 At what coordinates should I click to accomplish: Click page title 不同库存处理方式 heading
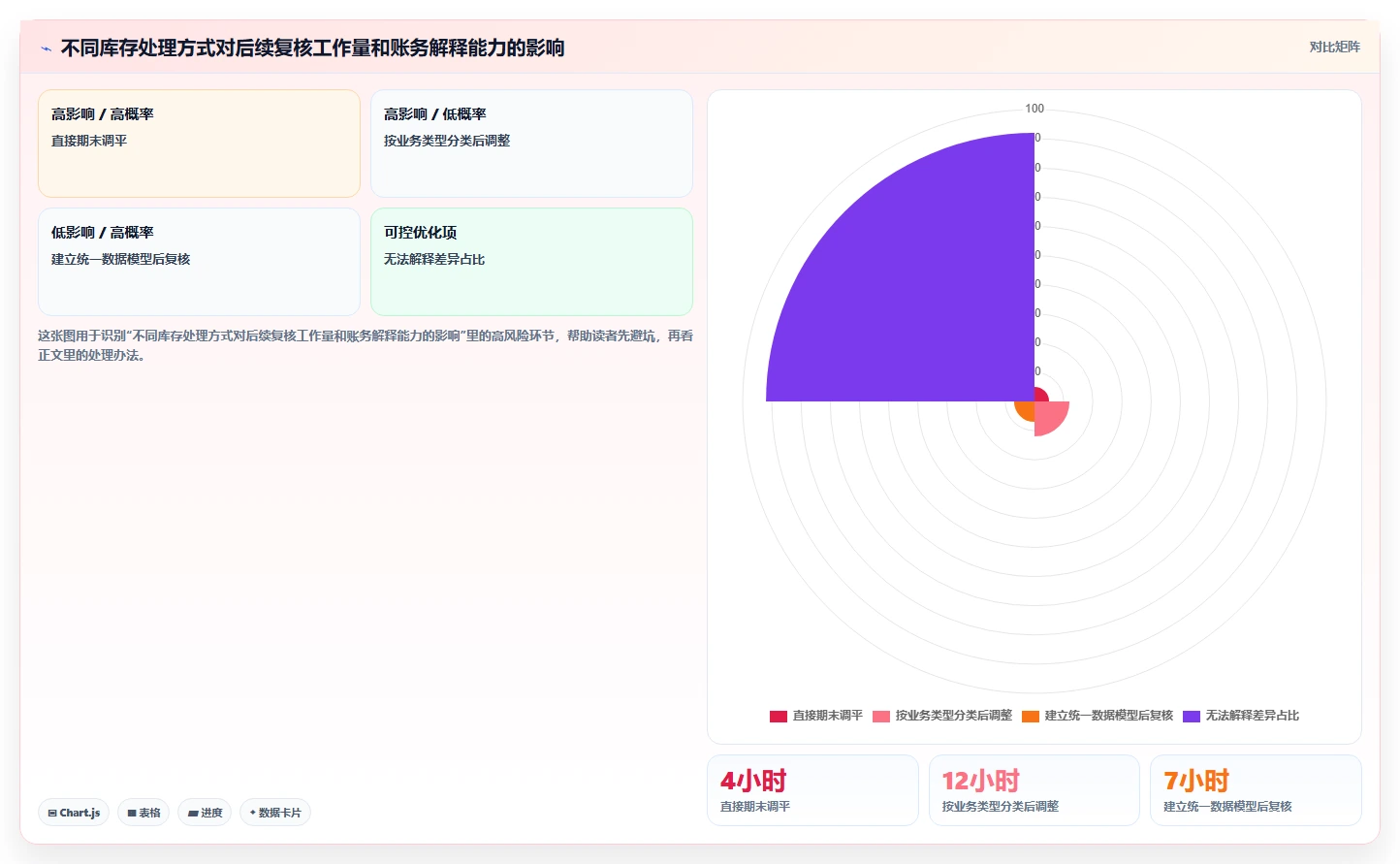tap(312, 48)
